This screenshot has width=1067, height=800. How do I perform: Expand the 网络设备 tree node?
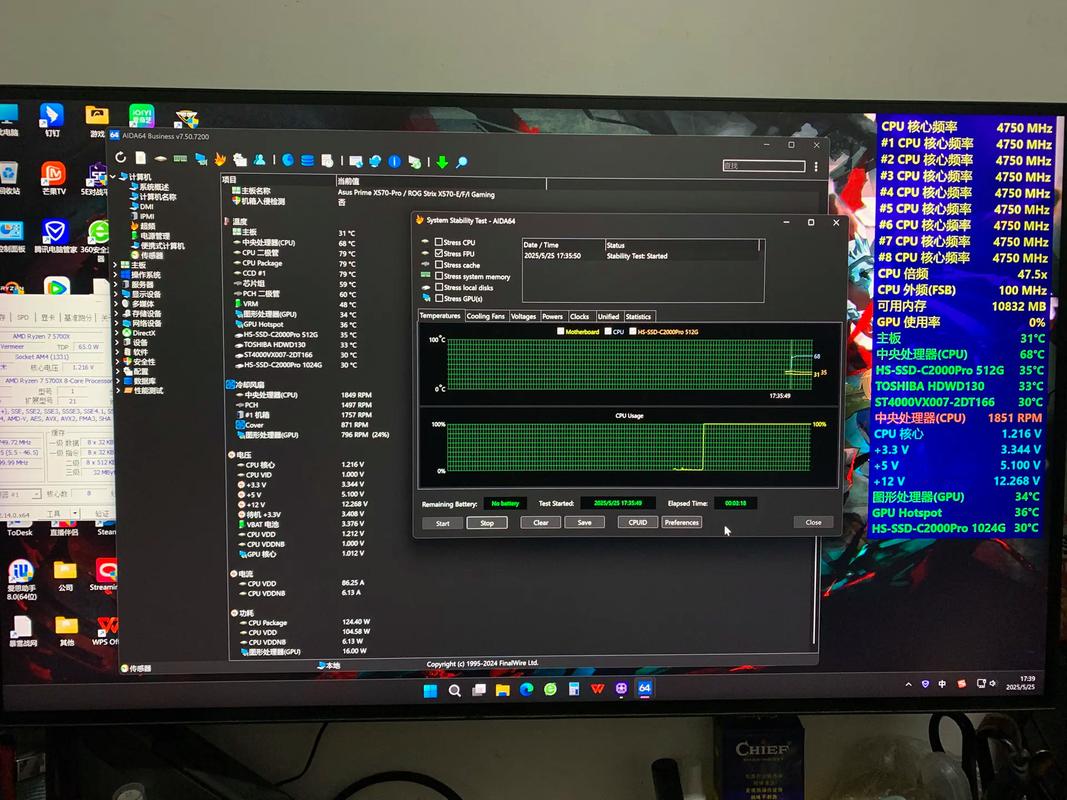tap(116, 323)
